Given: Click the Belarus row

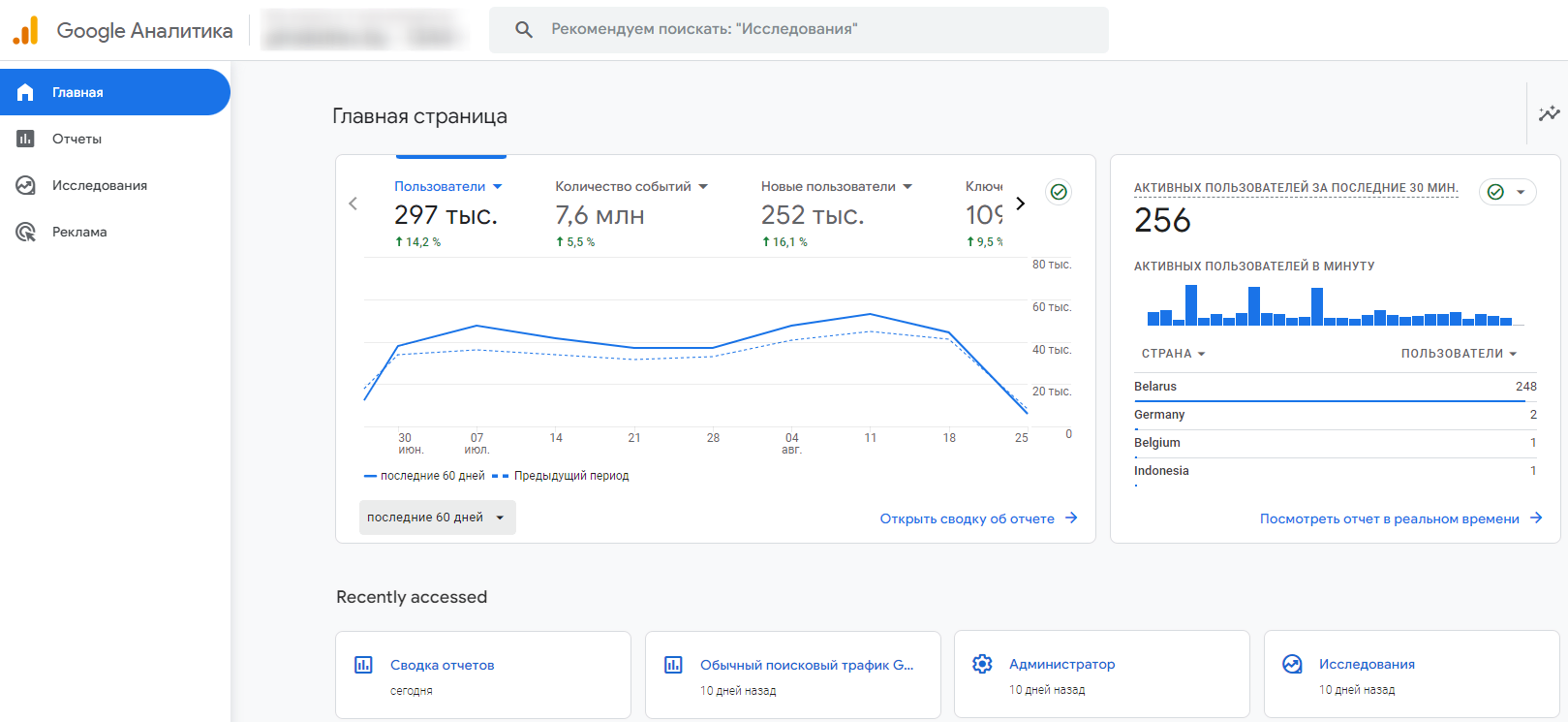Looking at the screenshot, I should pos(1336,387).
